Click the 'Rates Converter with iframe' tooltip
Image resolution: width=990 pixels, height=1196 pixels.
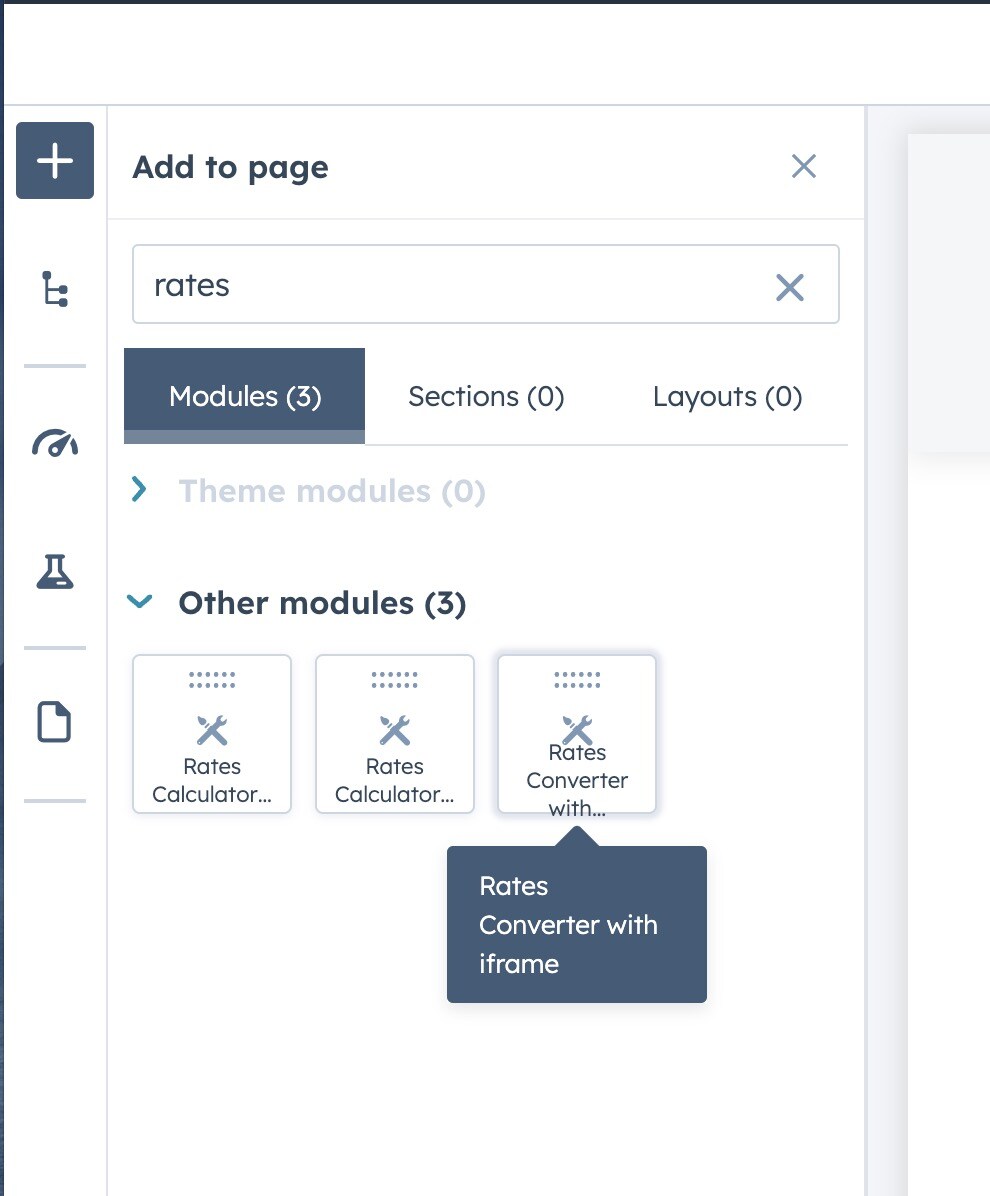(576, 925)
